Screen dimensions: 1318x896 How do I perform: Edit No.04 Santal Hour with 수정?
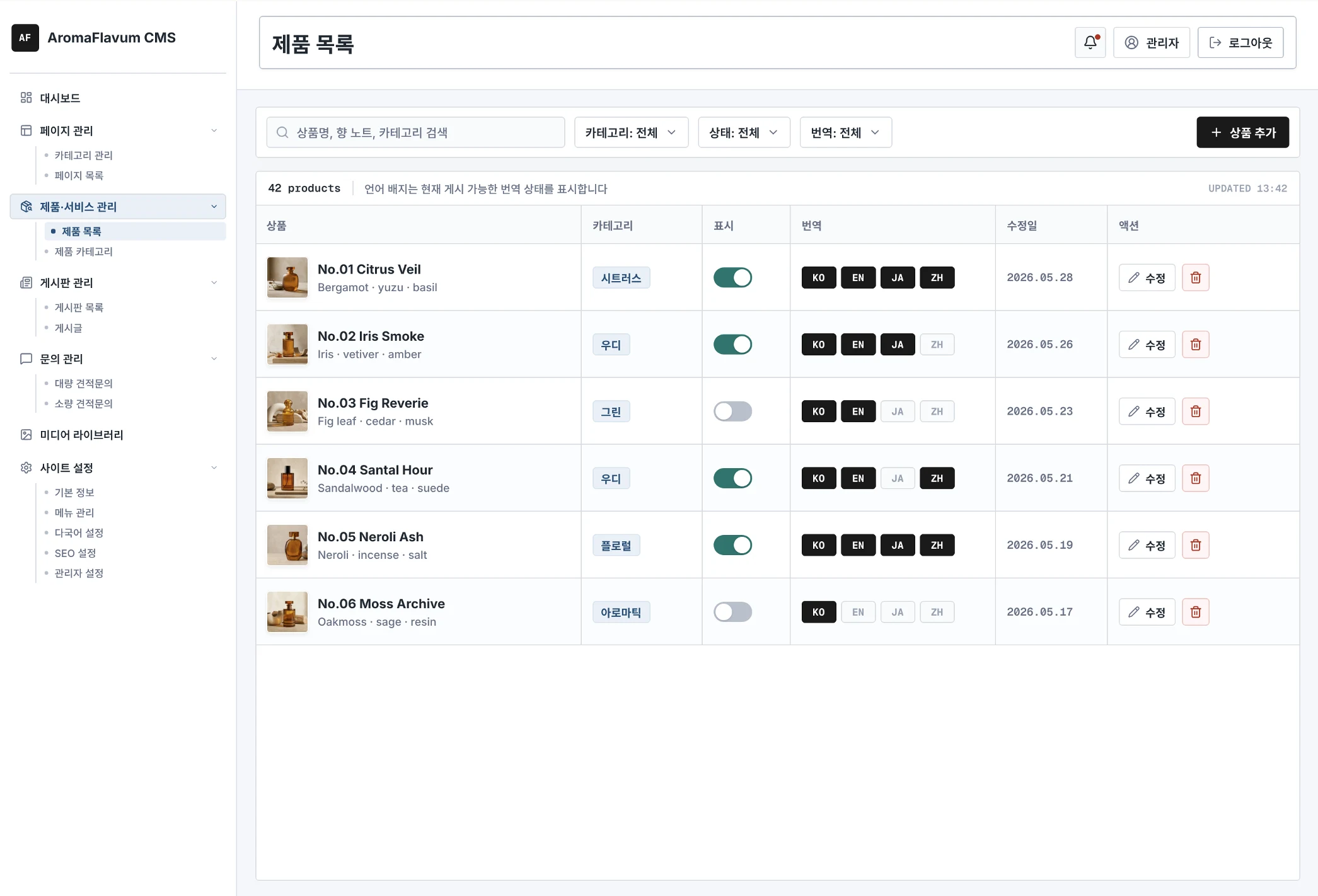[x=1147, y=478]
